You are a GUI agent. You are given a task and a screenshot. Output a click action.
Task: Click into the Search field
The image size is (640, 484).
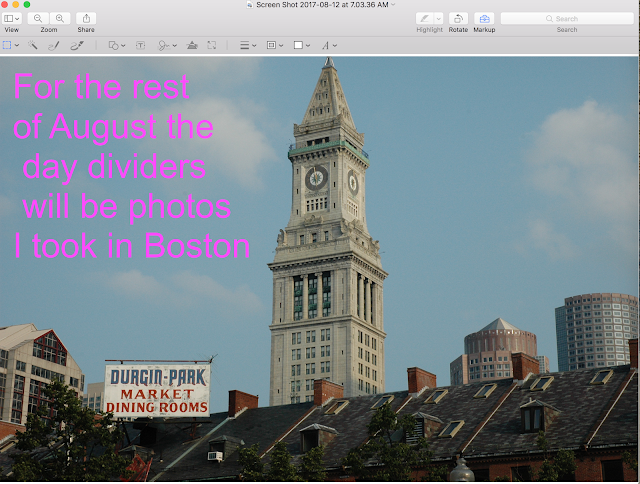567,18
